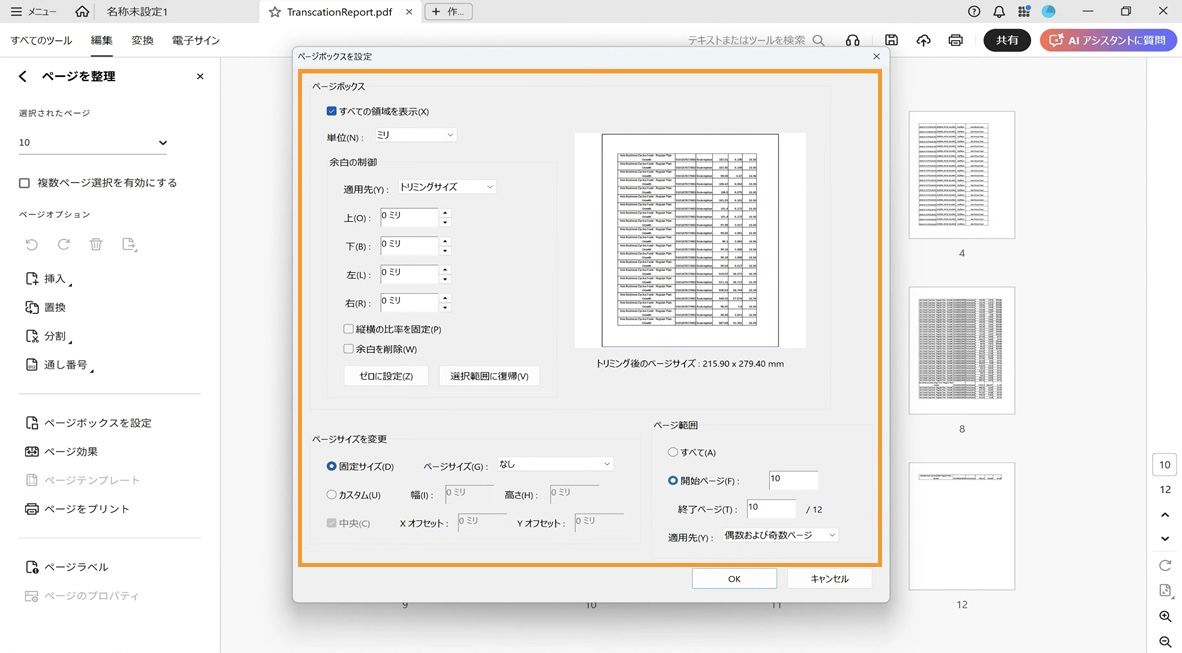Enable 縦横の比率を固定 checkbox
The width and height of the screenshot is (1182, 653).
[348, 328]
